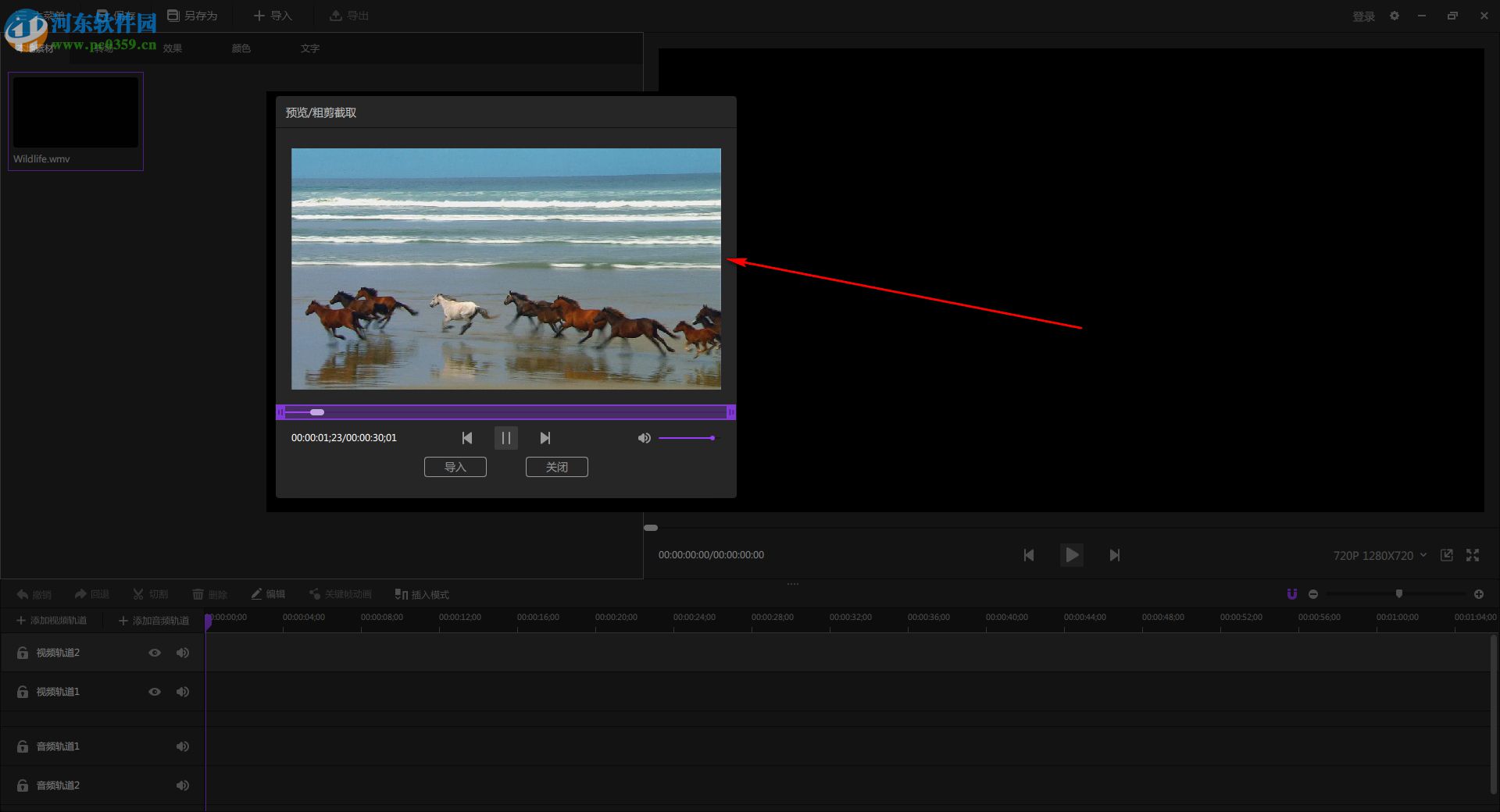Zoom in timeline with plus icon
The height and width of the screenshot is (812, 1500).
tap(1478, 594)
